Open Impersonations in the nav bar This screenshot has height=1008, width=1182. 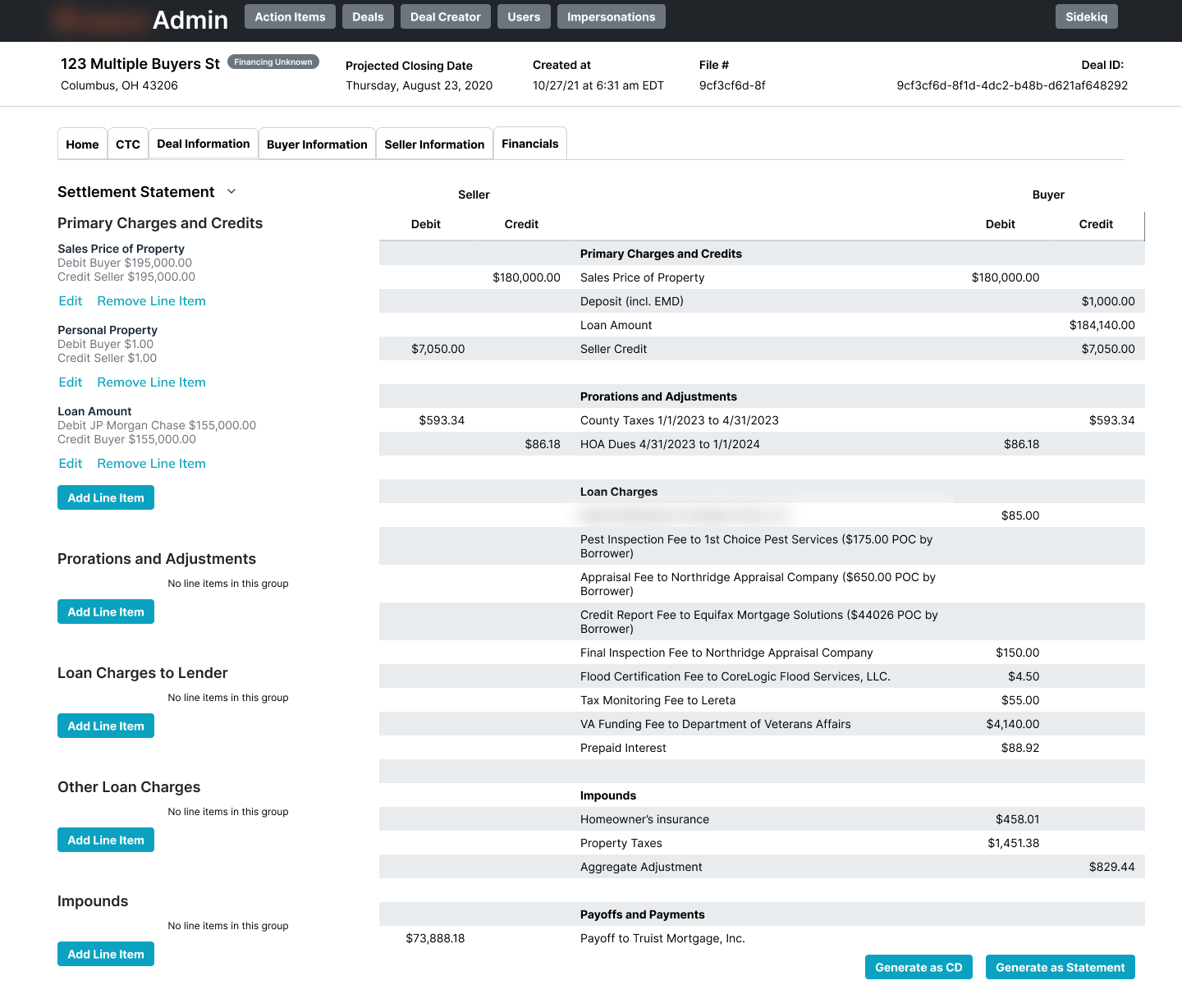(x=612, y=16)
